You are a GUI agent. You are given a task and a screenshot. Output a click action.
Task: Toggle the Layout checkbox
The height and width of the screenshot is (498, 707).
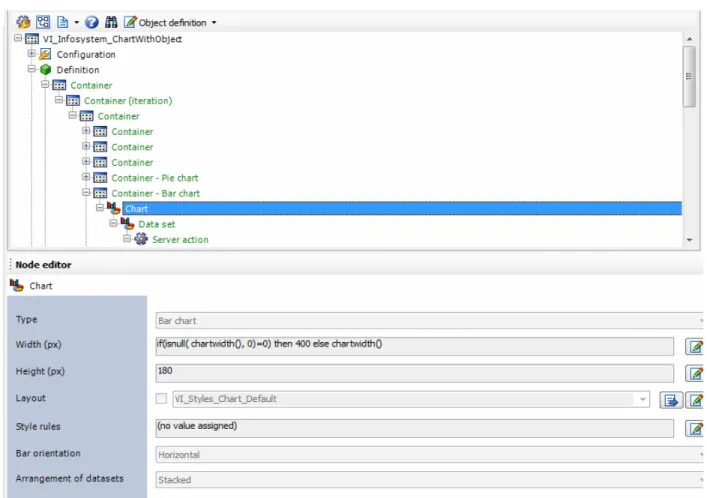pos(161,398)
